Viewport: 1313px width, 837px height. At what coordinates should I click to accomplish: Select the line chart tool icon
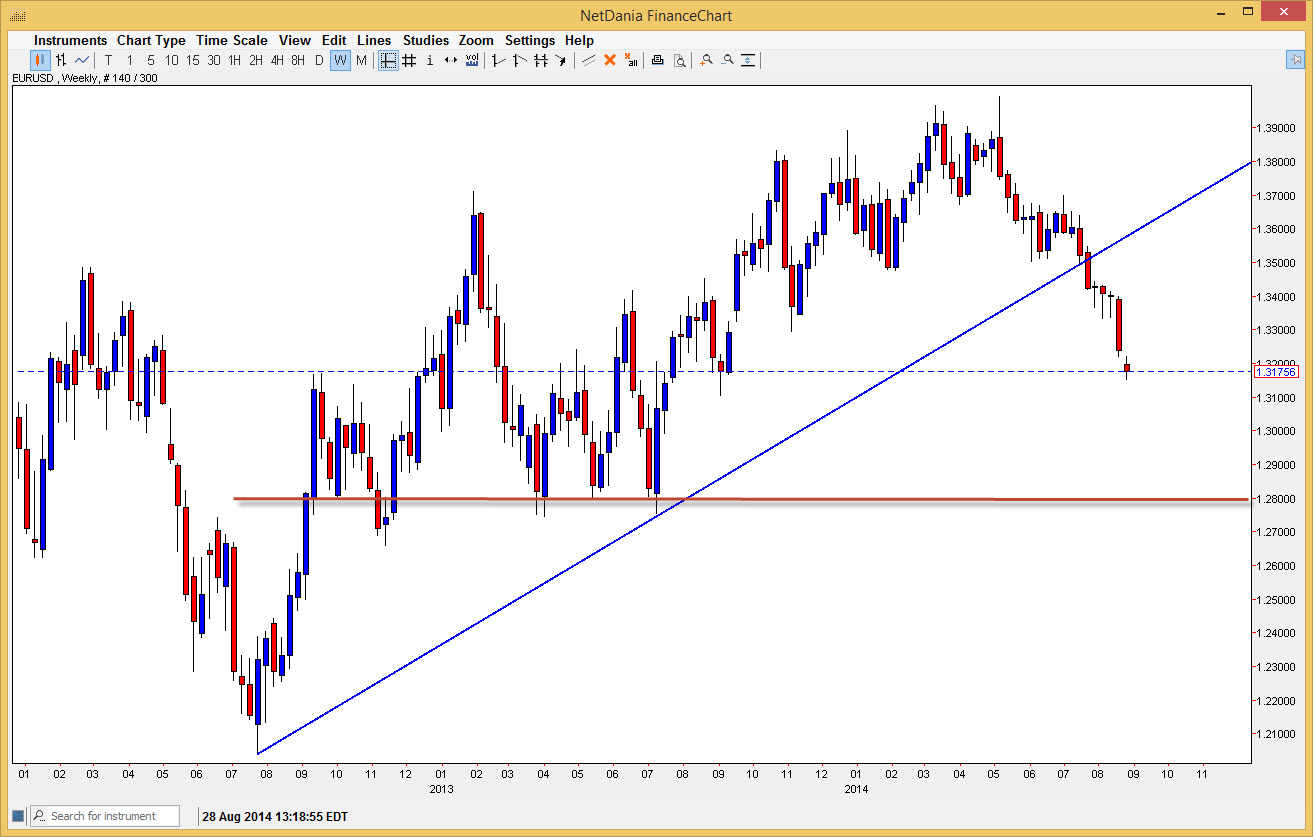82,60
